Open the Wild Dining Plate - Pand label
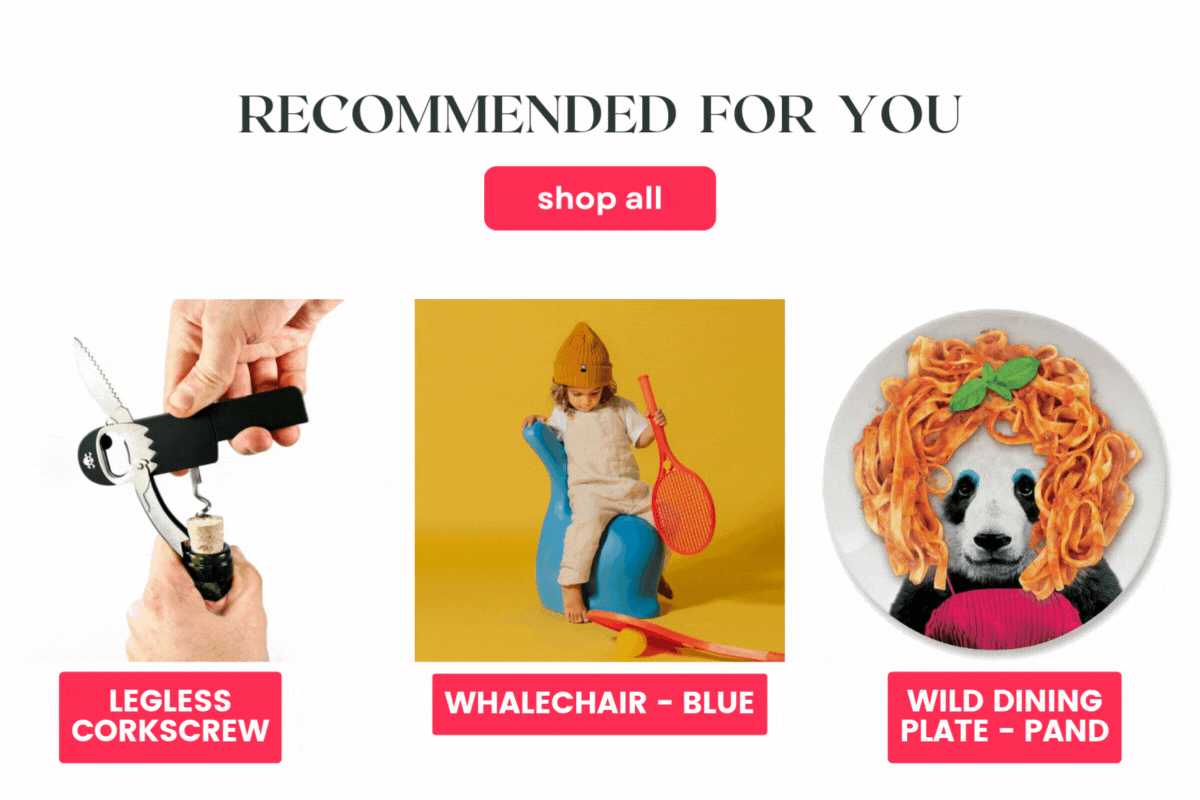The image size is (1200, 800). point(1004,717)
